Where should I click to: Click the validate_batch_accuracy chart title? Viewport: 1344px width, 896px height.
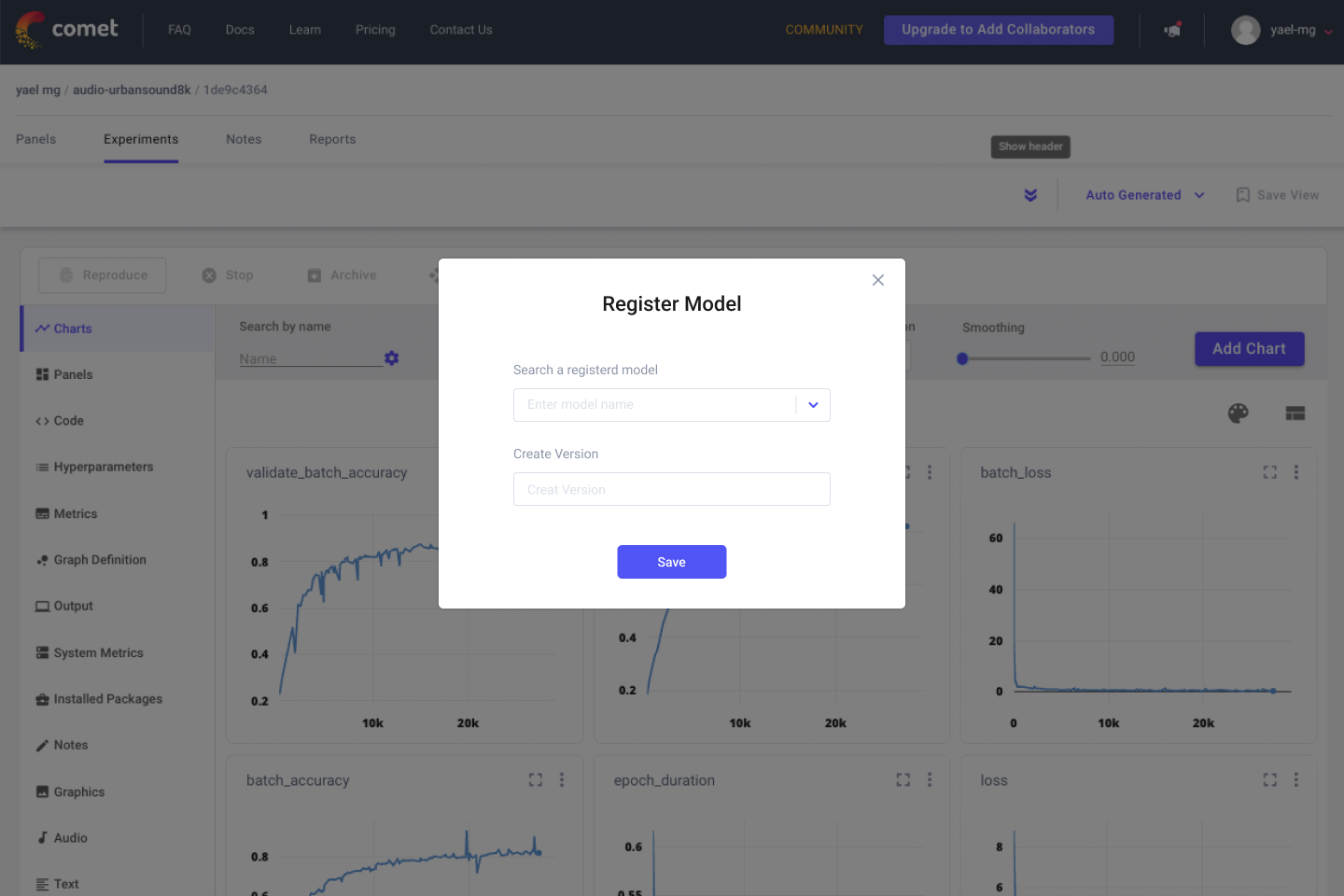click(x=327, y=472)
